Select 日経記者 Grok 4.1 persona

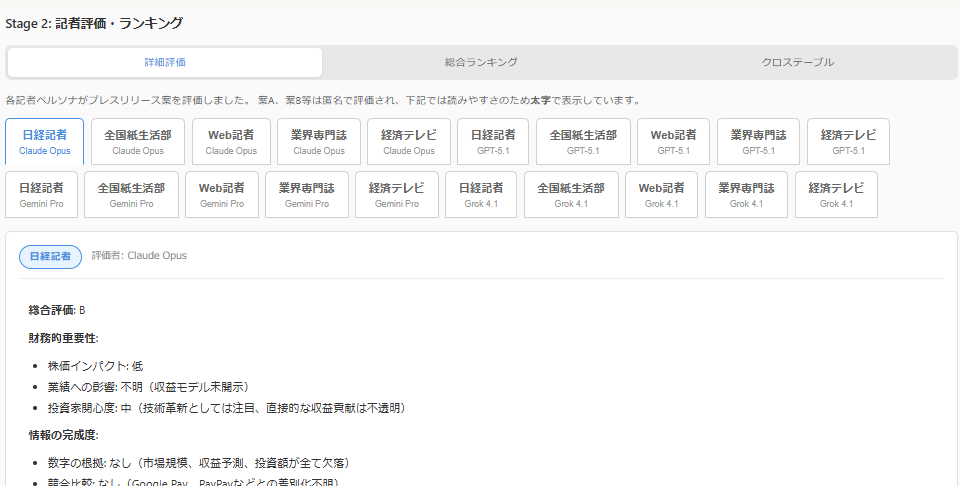click(x=481, y=195)
